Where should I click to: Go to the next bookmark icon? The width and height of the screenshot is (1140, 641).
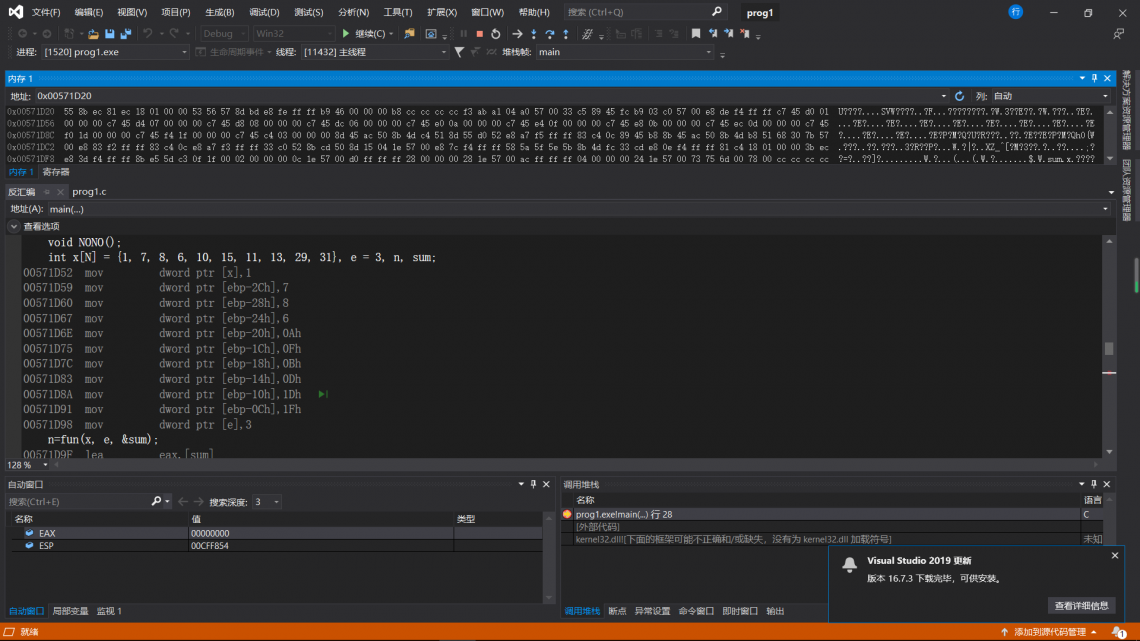click(728, 33)
